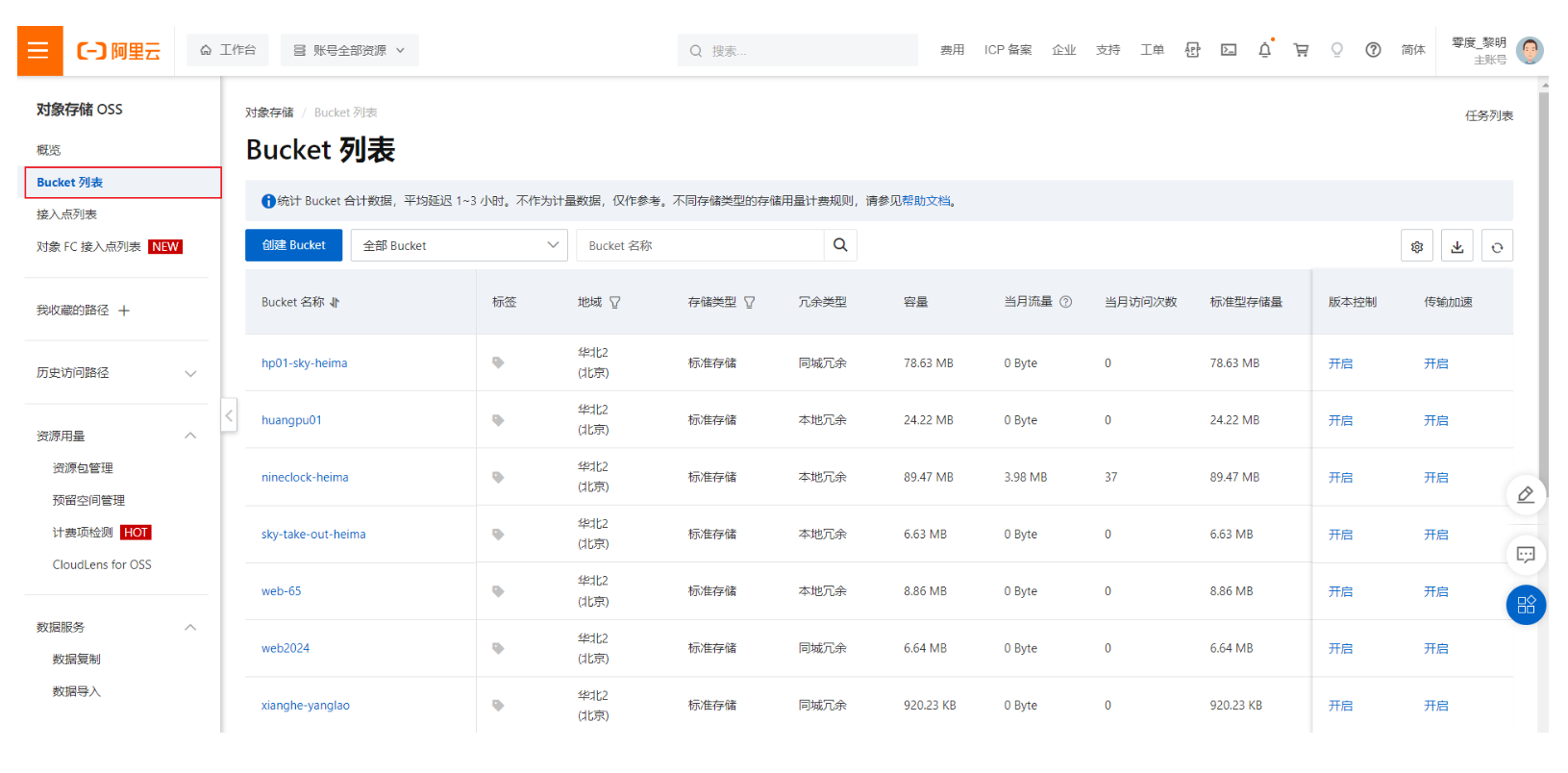Open bucket hp01-sky-heima

tap(304, 363)
